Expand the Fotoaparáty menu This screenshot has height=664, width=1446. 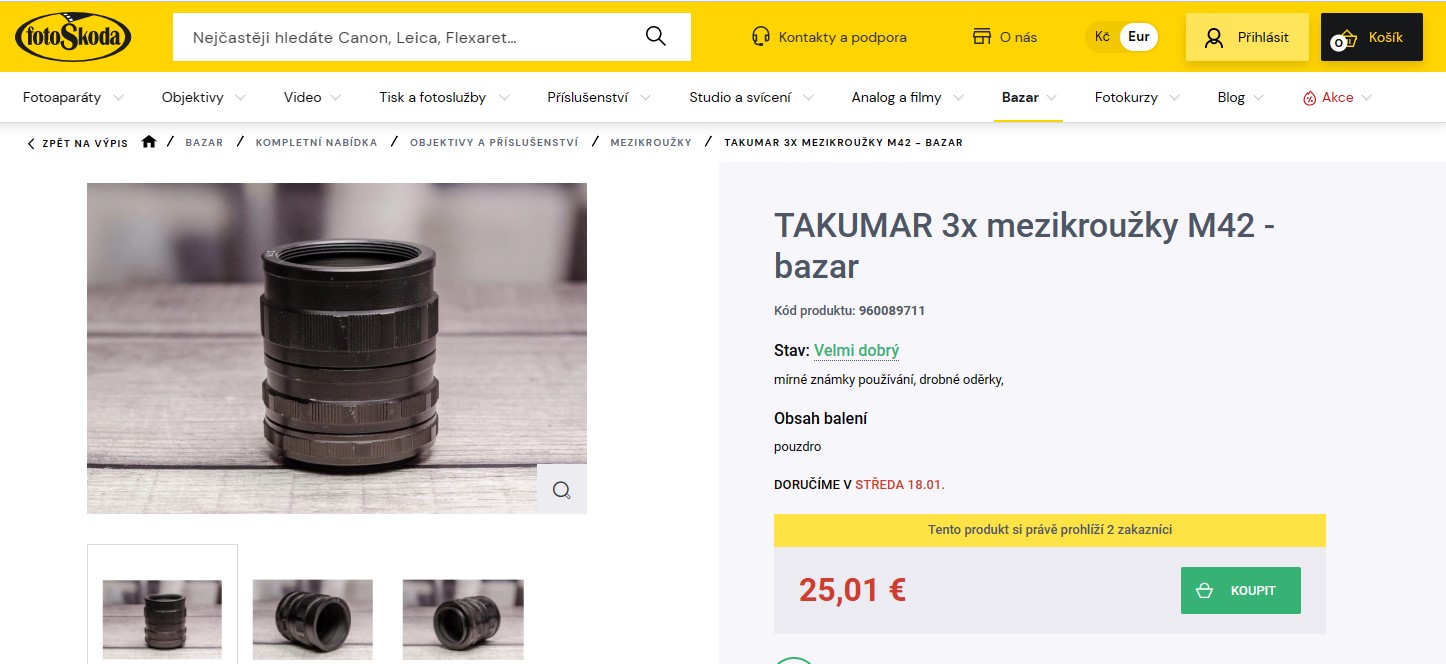click(73, 97)
